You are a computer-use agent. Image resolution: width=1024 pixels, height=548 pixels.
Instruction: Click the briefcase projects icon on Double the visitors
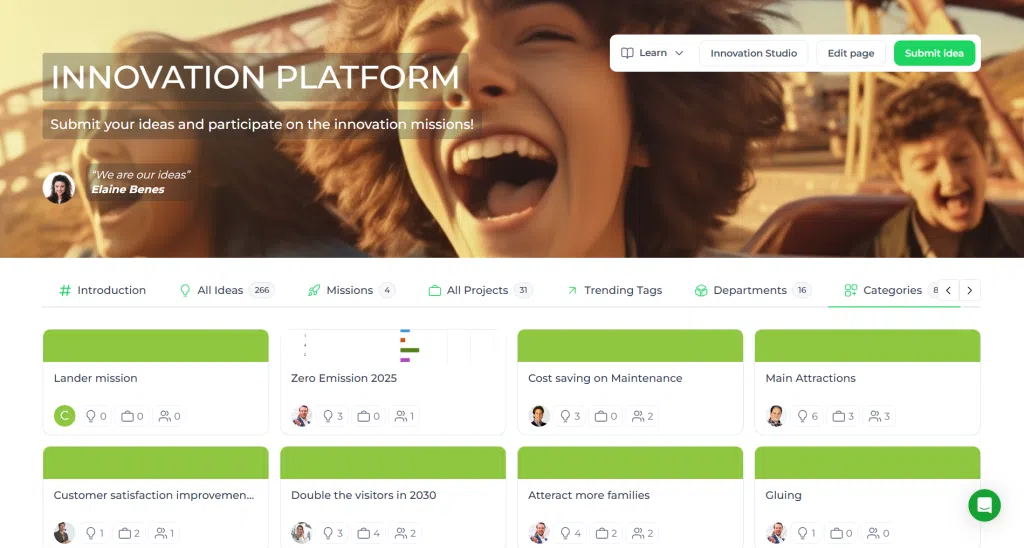(364, 533)
